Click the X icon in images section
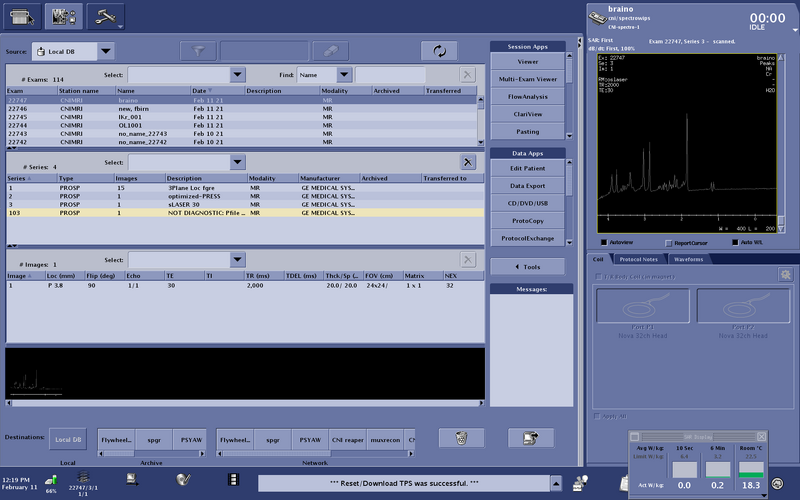Screen dimensions: 800x500 tap(467, 260)
